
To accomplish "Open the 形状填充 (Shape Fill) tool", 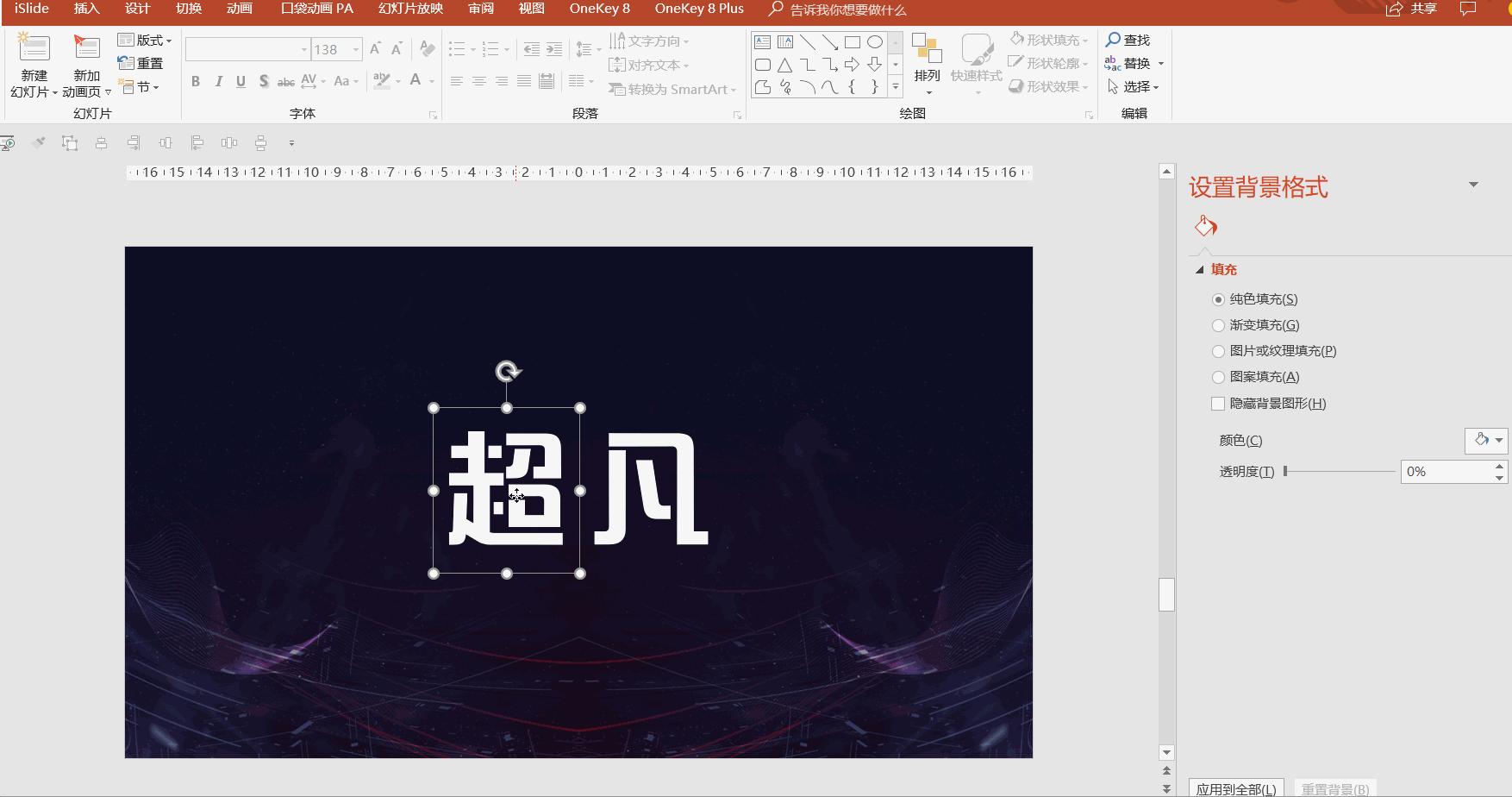I will (1046, 39).
